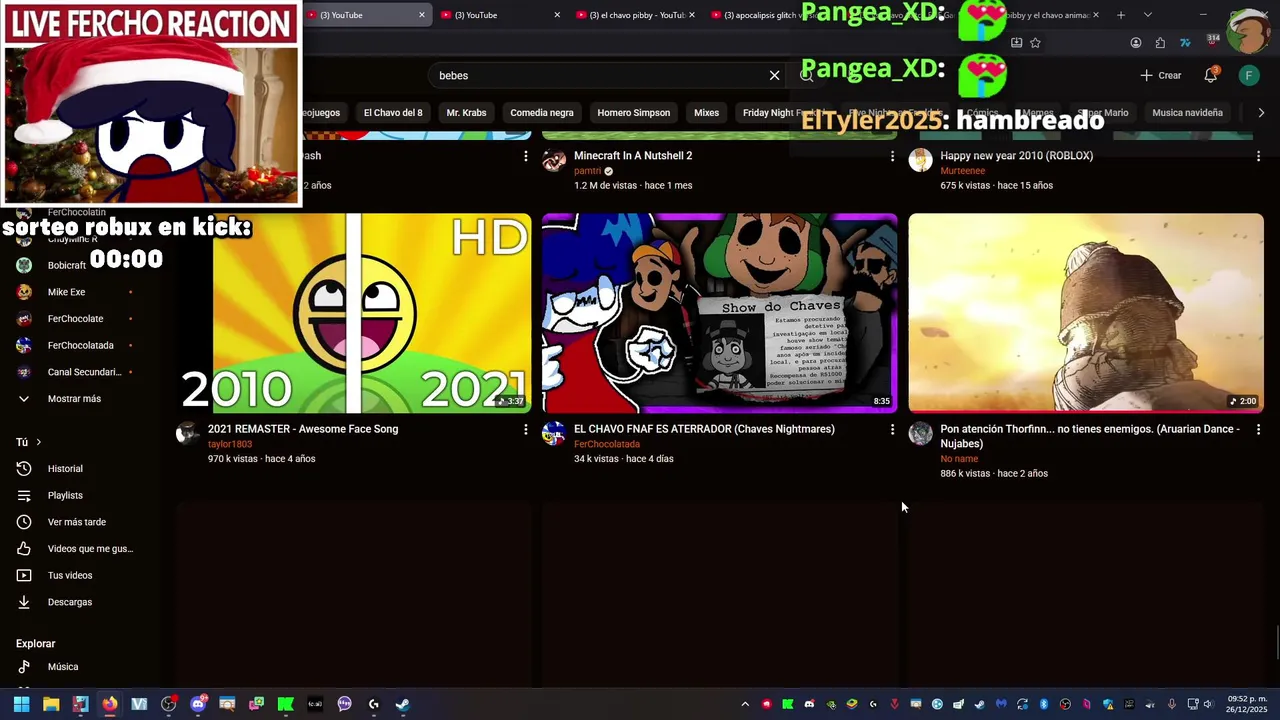
Task: Click Happy new year 2010 (ROBLOX) title
Action: coord(1016,156)
